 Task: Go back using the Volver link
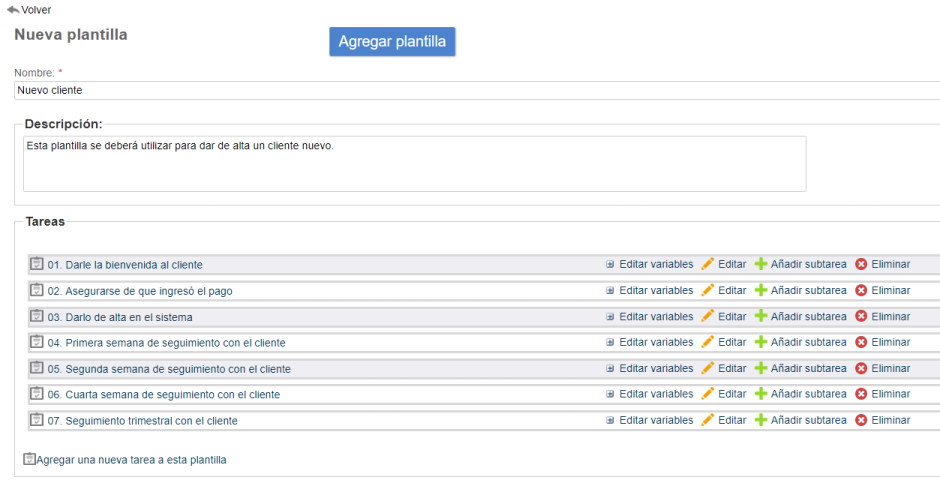[x=36, y=10]
